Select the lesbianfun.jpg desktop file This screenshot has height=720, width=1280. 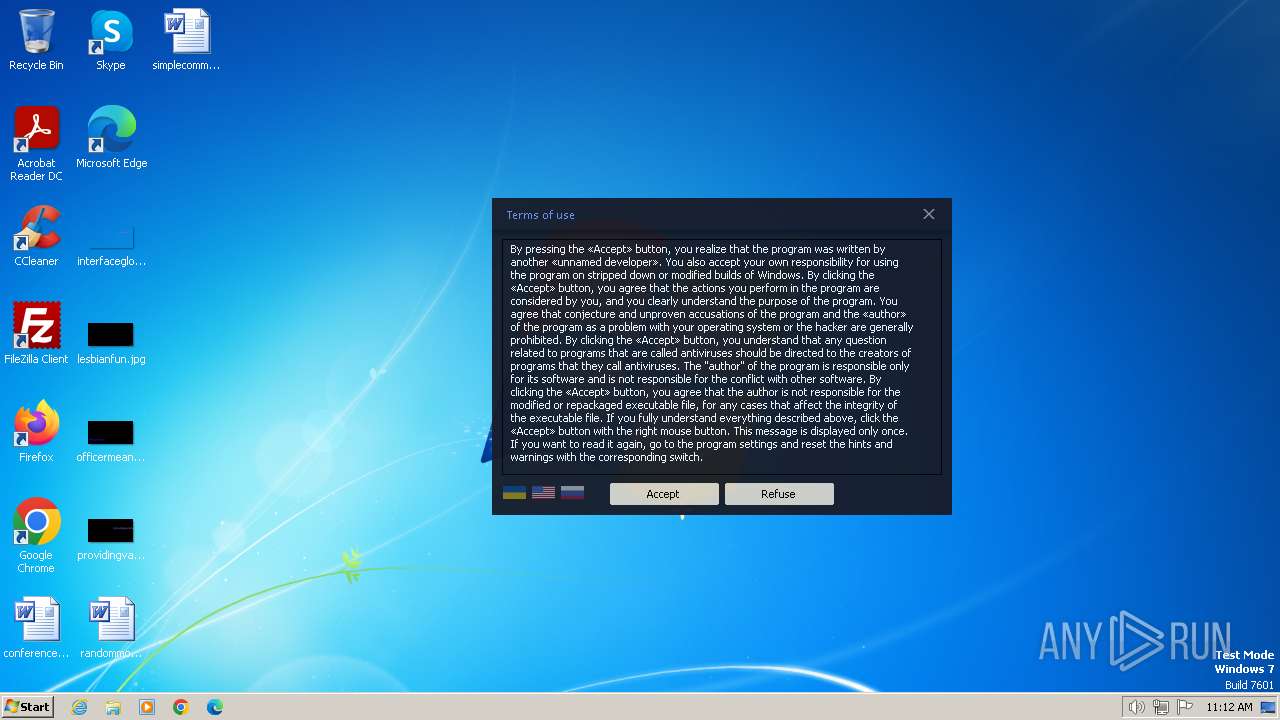point(111,342)
